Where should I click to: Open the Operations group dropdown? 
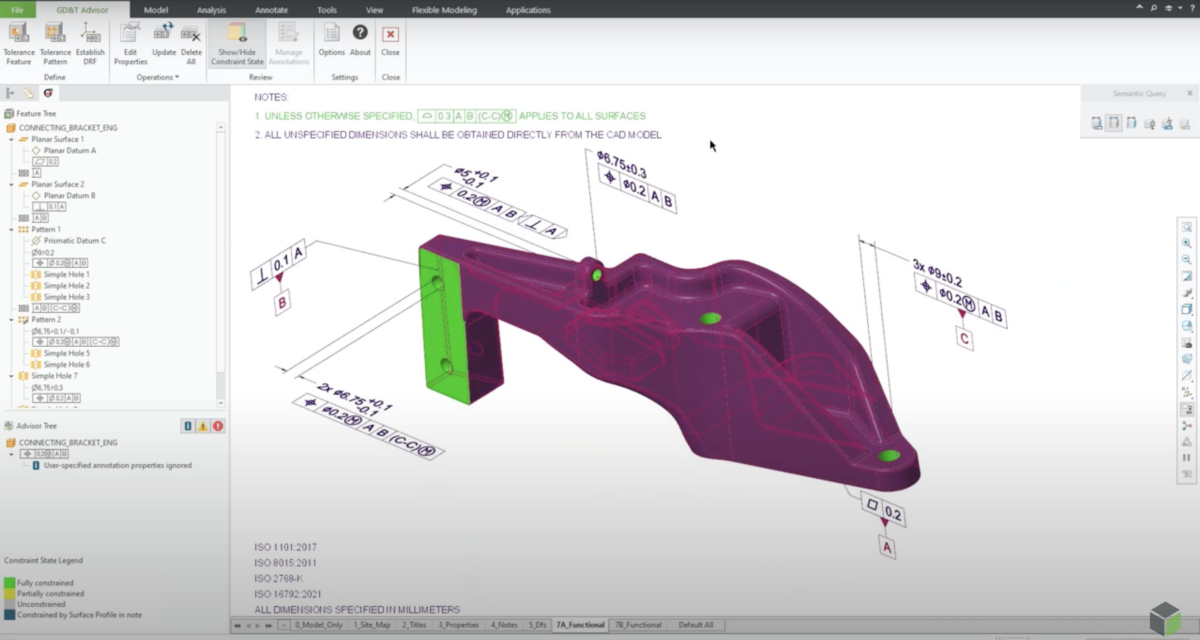click(158, 77)
